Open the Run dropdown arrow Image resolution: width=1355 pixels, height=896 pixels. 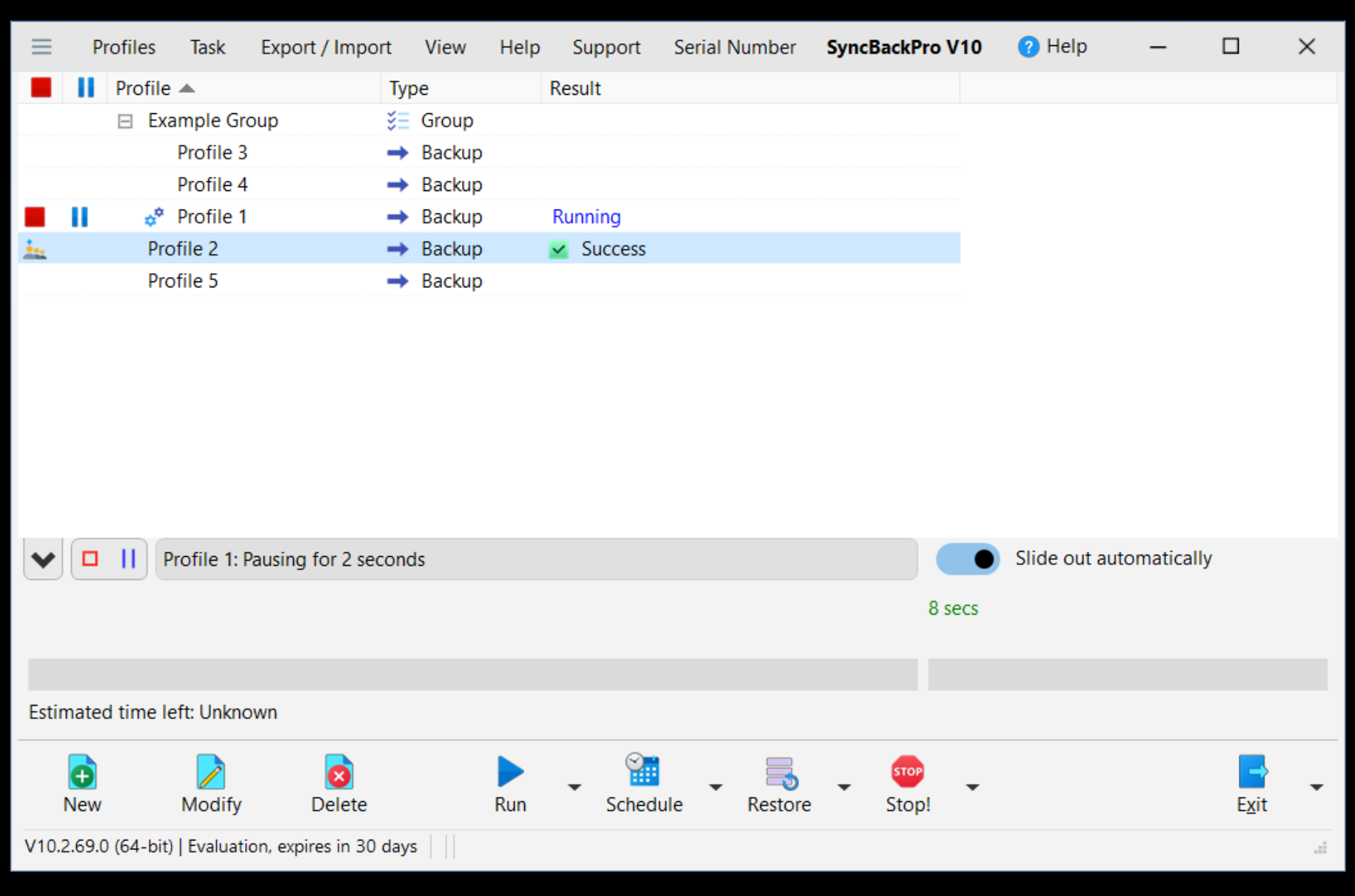[575, 786]
